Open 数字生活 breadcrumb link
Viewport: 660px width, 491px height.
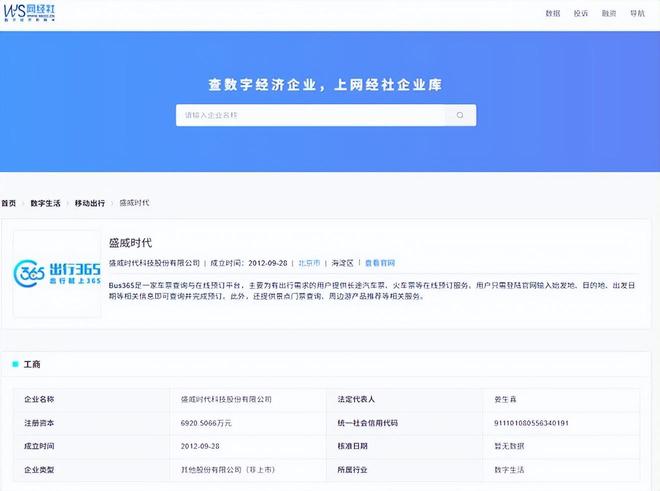(x=45, y=203)
